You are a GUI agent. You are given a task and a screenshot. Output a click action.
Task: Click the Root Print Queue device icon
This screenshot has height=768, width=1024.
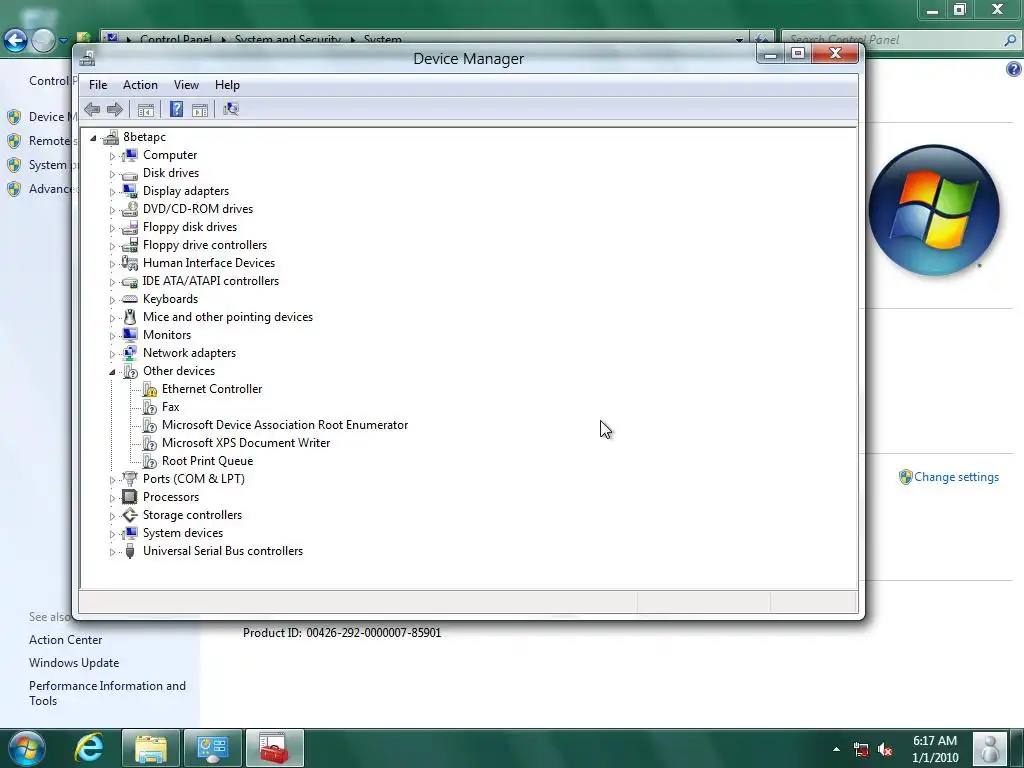(150, 461)
